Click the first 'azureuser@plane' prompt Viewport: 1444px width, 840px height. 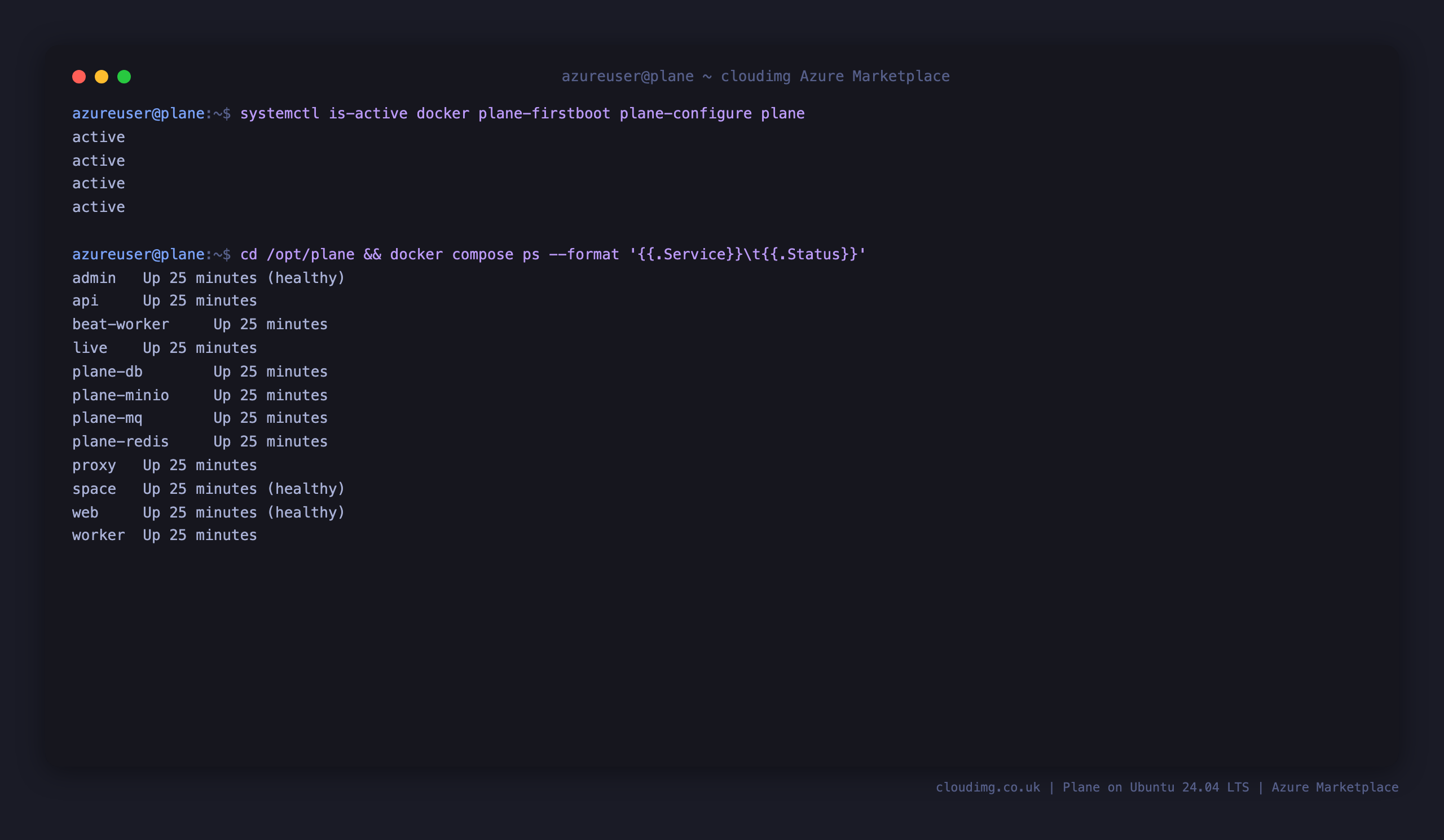138,113
